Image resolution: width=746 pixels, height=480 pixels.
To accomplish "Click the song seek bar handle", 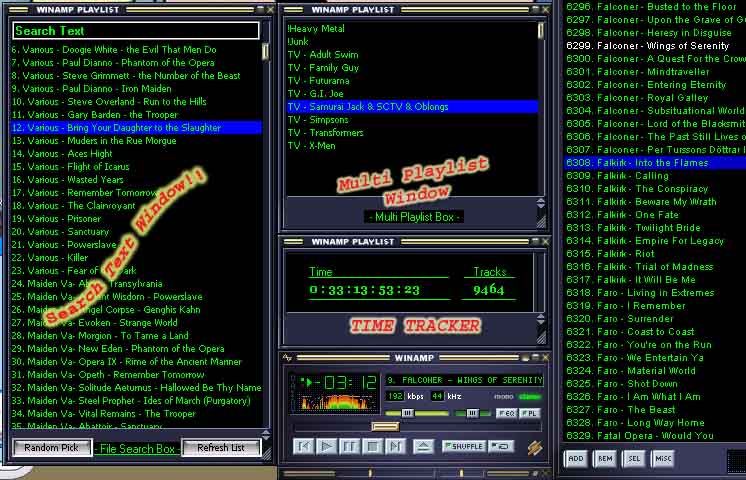I will 385,426.
